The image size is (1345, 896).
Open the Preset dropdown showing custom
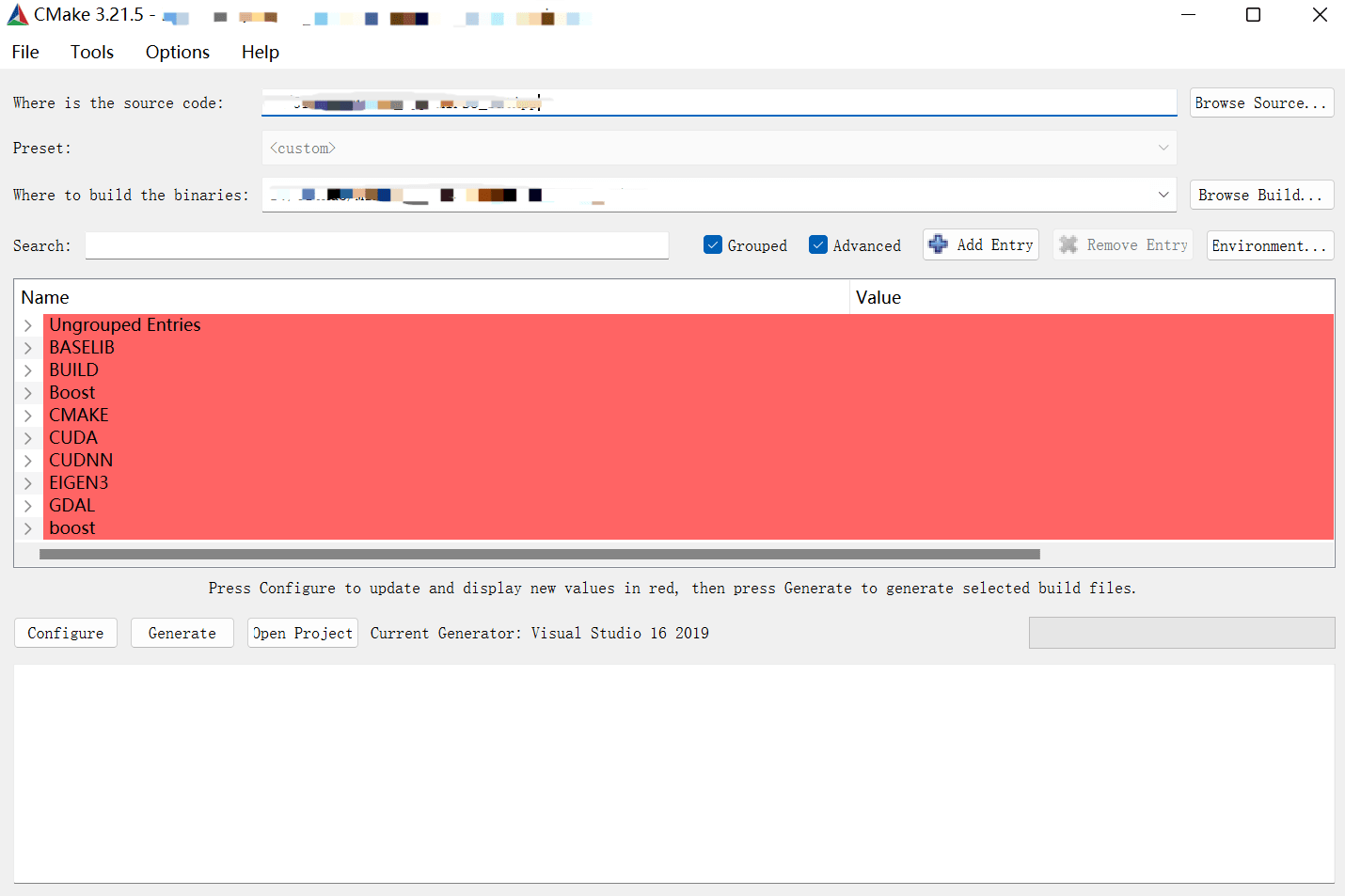coord(1163,148)
